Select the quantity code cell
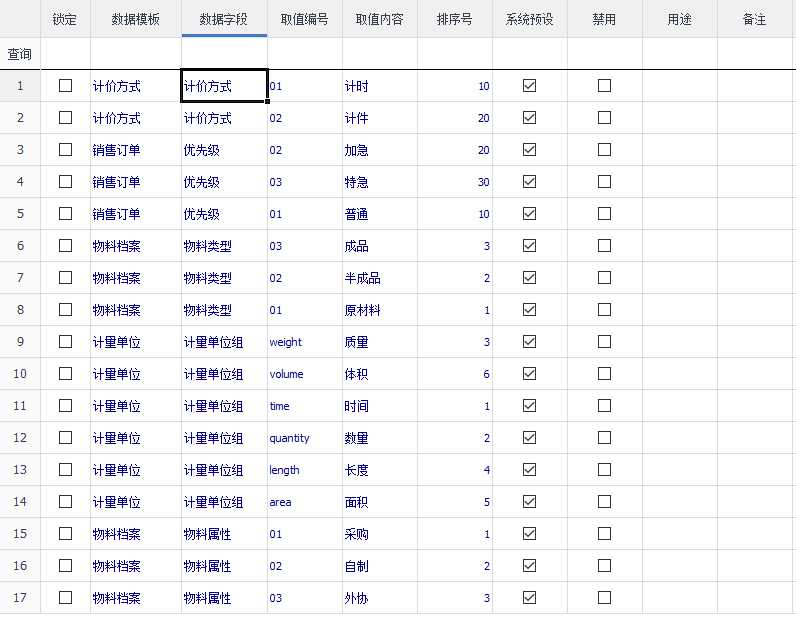The height and width of the screenshot is (617, 796). (305, 437)
